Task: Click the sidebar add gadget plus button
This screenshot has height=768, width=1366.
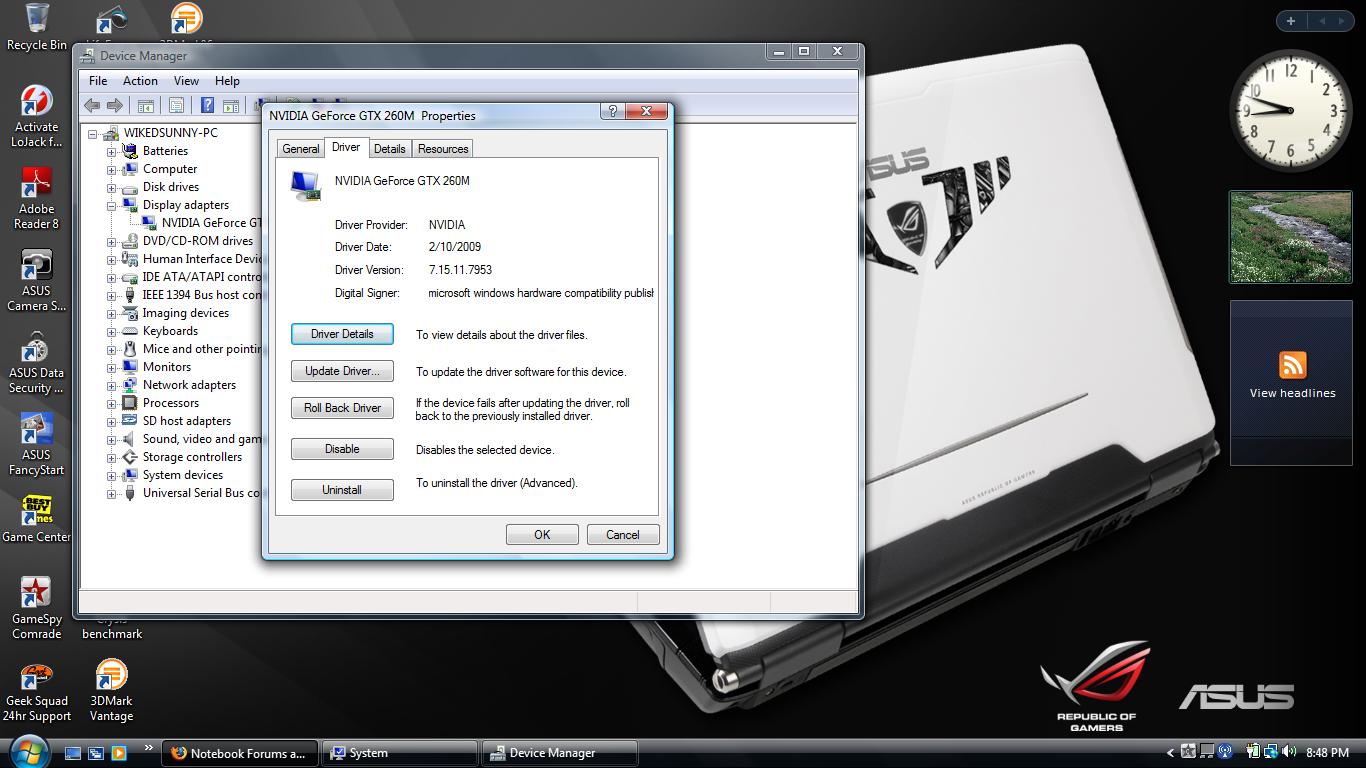Action: pyautogui.click(x=1291, y=20)
